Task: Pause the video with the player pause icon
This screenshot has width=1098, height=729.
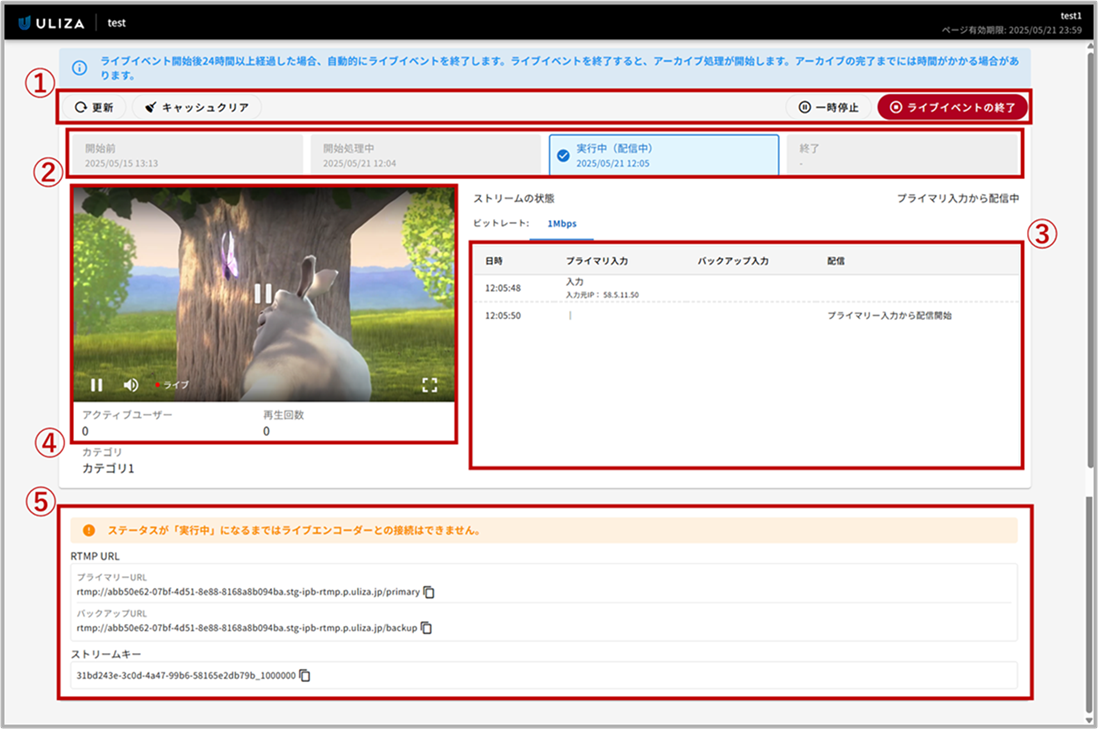Action: (x=97, y=385)
